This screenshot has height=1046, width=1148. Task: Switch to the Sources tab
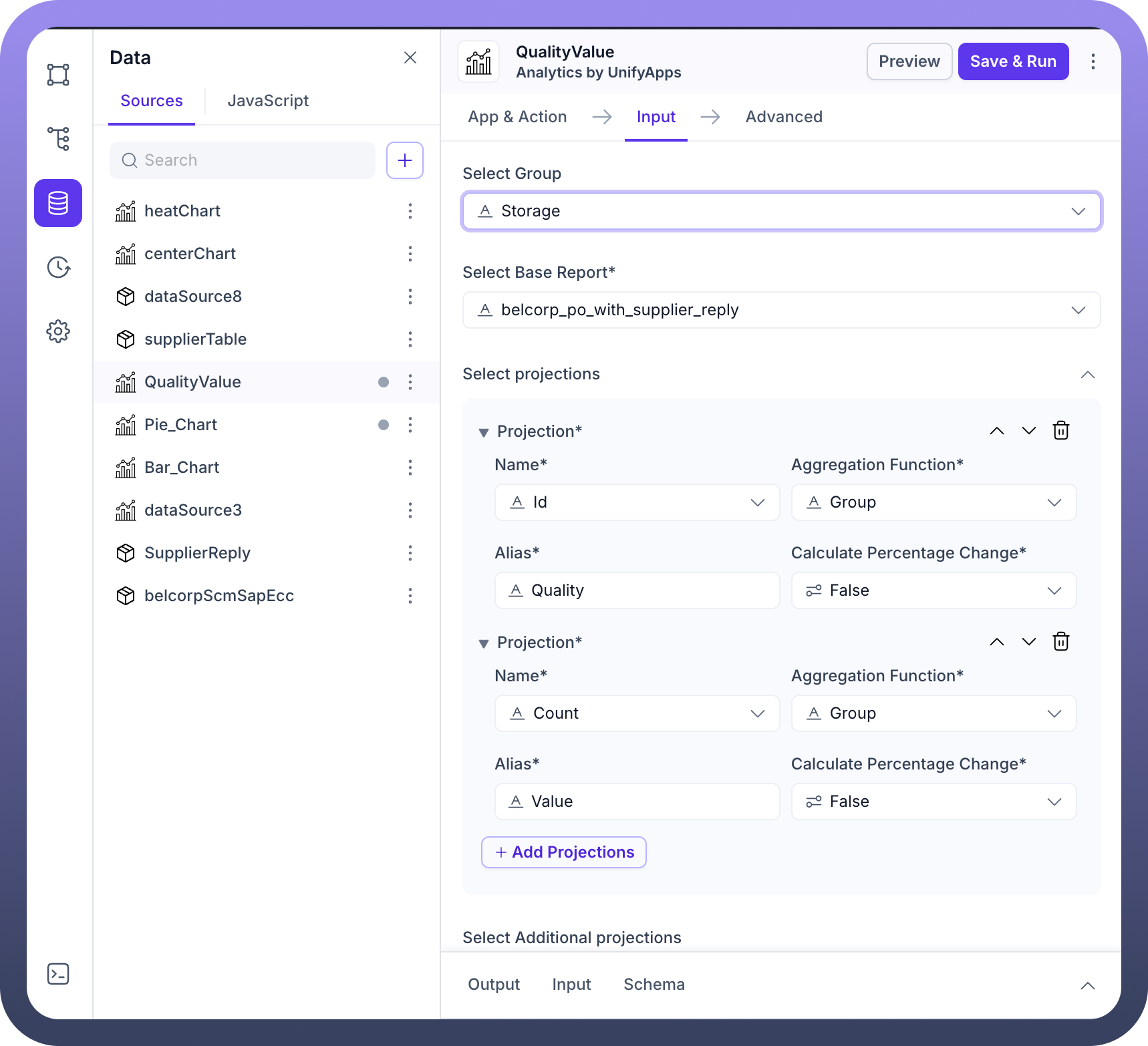point(152,101)
